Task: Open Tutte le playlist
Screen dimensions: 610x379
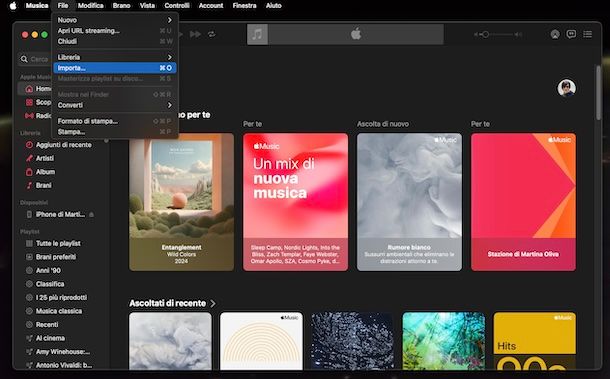Action: [x=63, y=243]
